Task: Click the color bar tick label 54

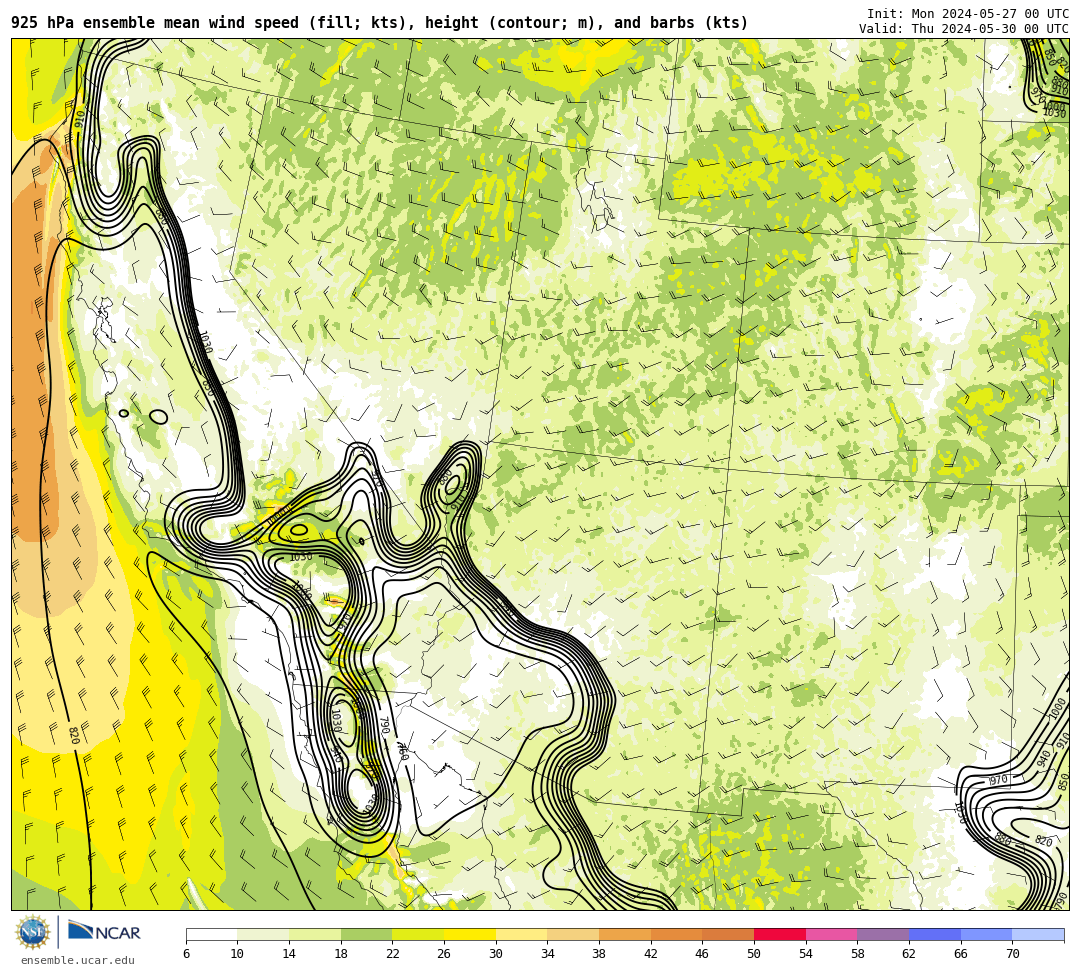Action: click(x=806, y=954)
